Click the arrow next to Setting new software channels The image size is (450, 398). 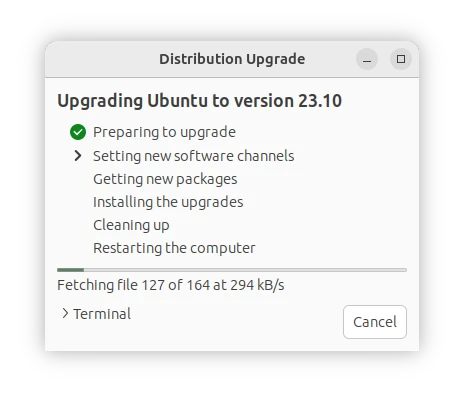(78, 156)
